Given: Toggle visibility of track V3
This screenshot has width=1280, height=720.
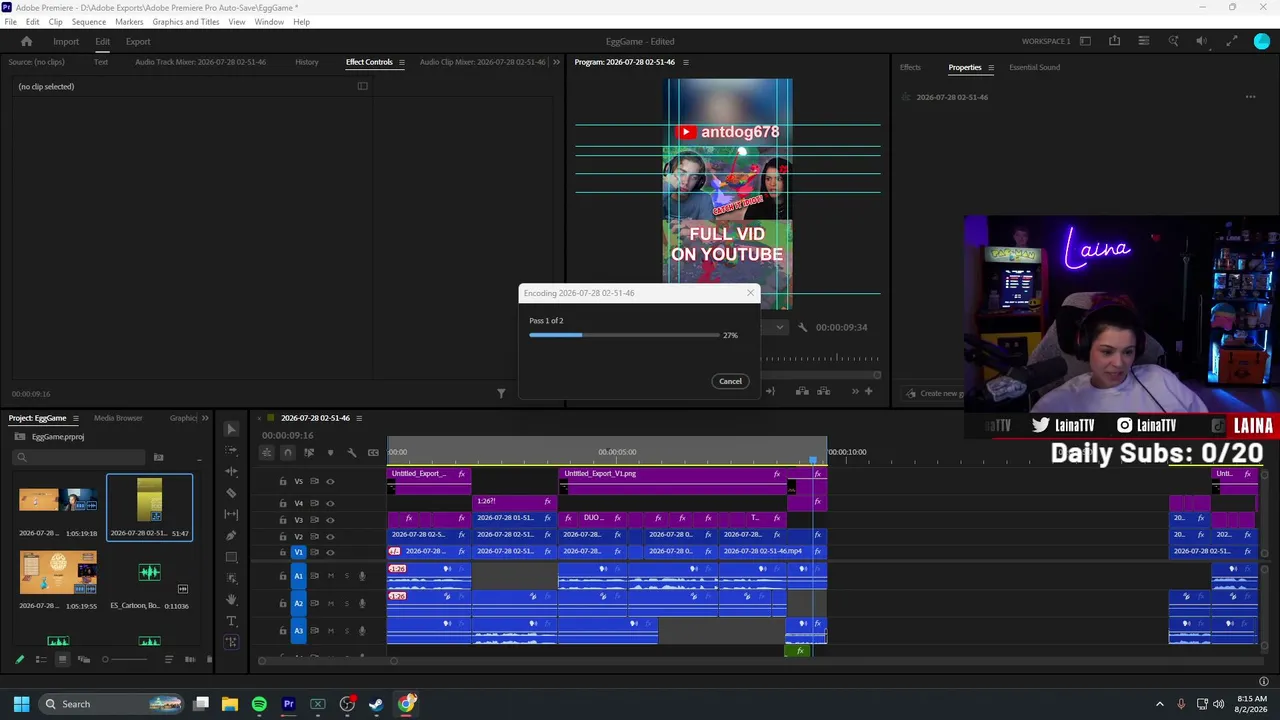Looking at the screenshot, I should coord(330,520).
